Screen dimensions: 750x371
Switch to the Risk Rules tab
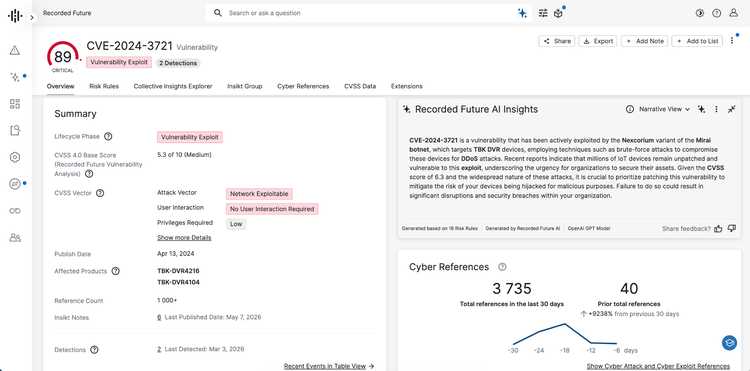click(104, 87)
